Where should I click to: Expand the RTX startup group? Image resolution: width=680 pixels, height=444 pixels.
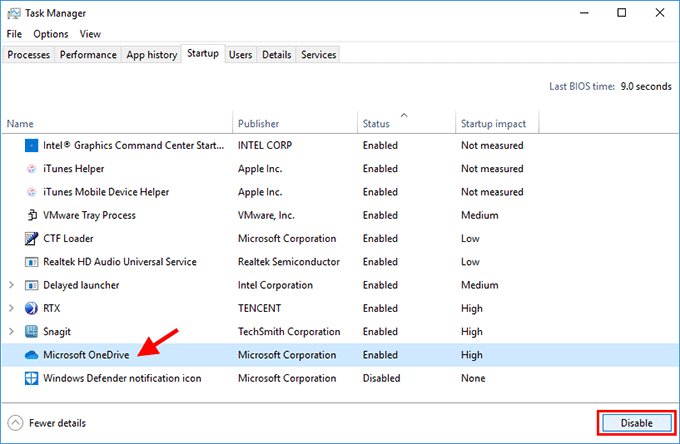point(11,308)
